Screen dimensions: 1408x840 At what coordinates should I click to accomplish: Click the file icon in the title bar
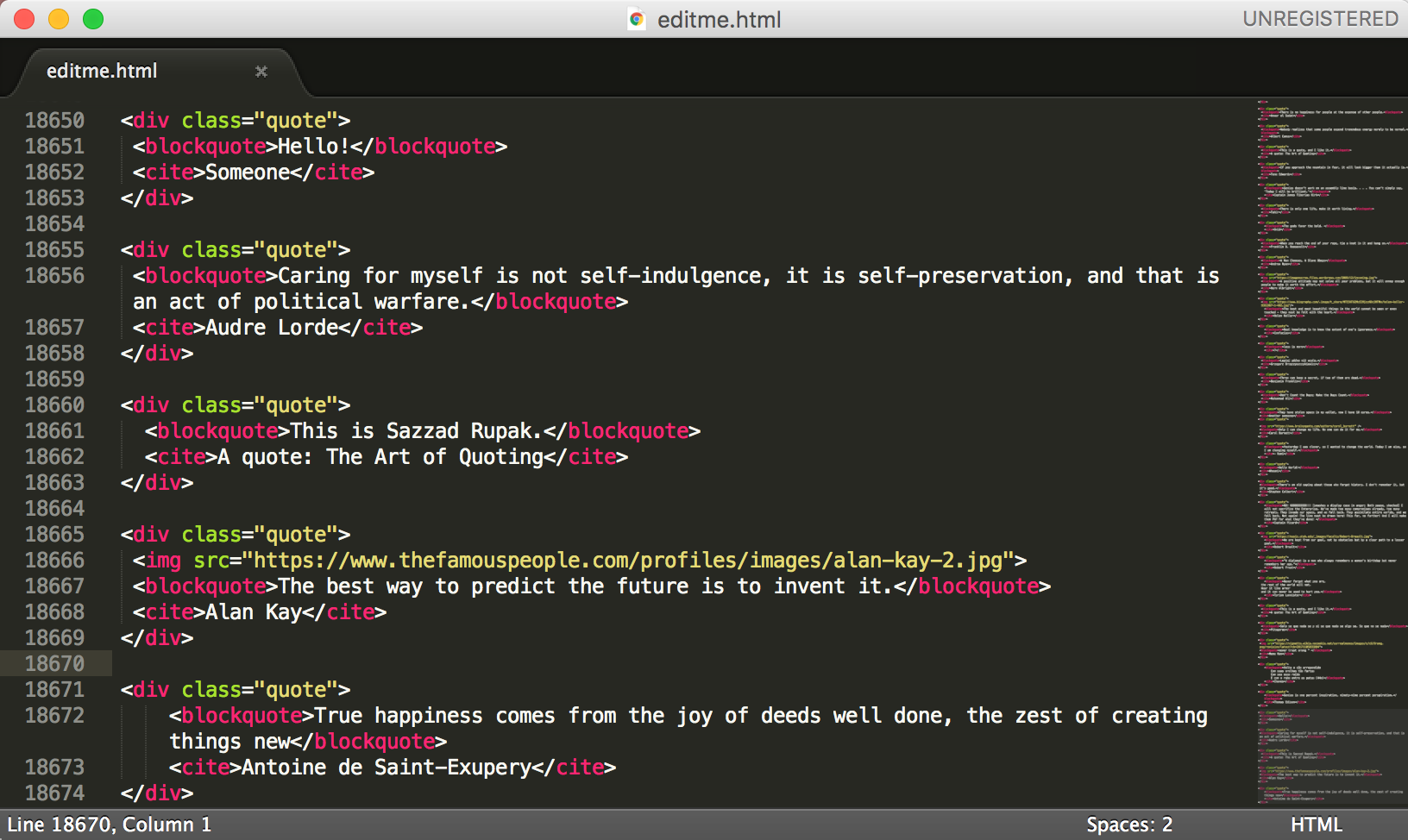[x=637, y=19]
